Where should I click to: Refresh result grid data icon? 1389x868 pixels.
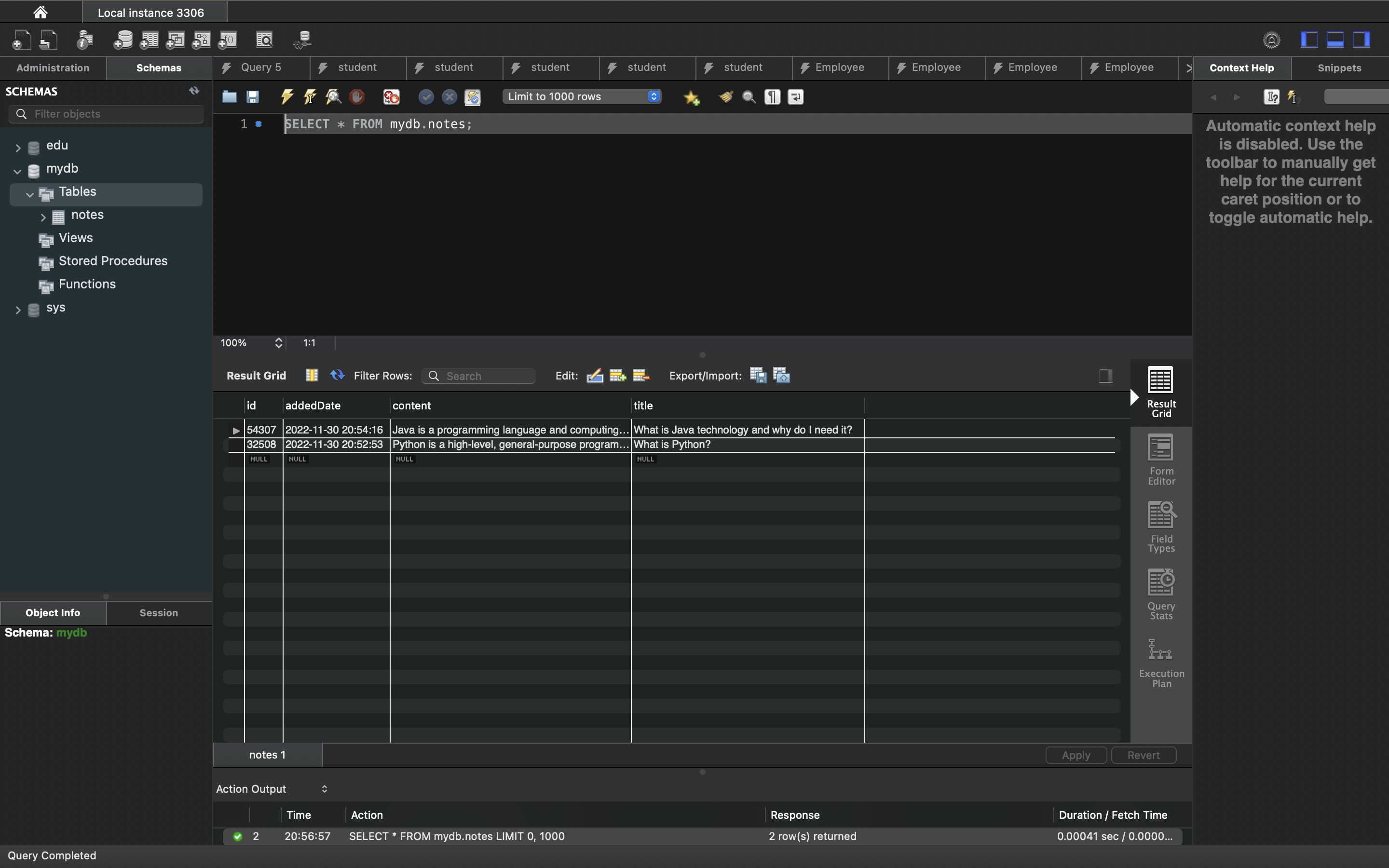[337, 376]
